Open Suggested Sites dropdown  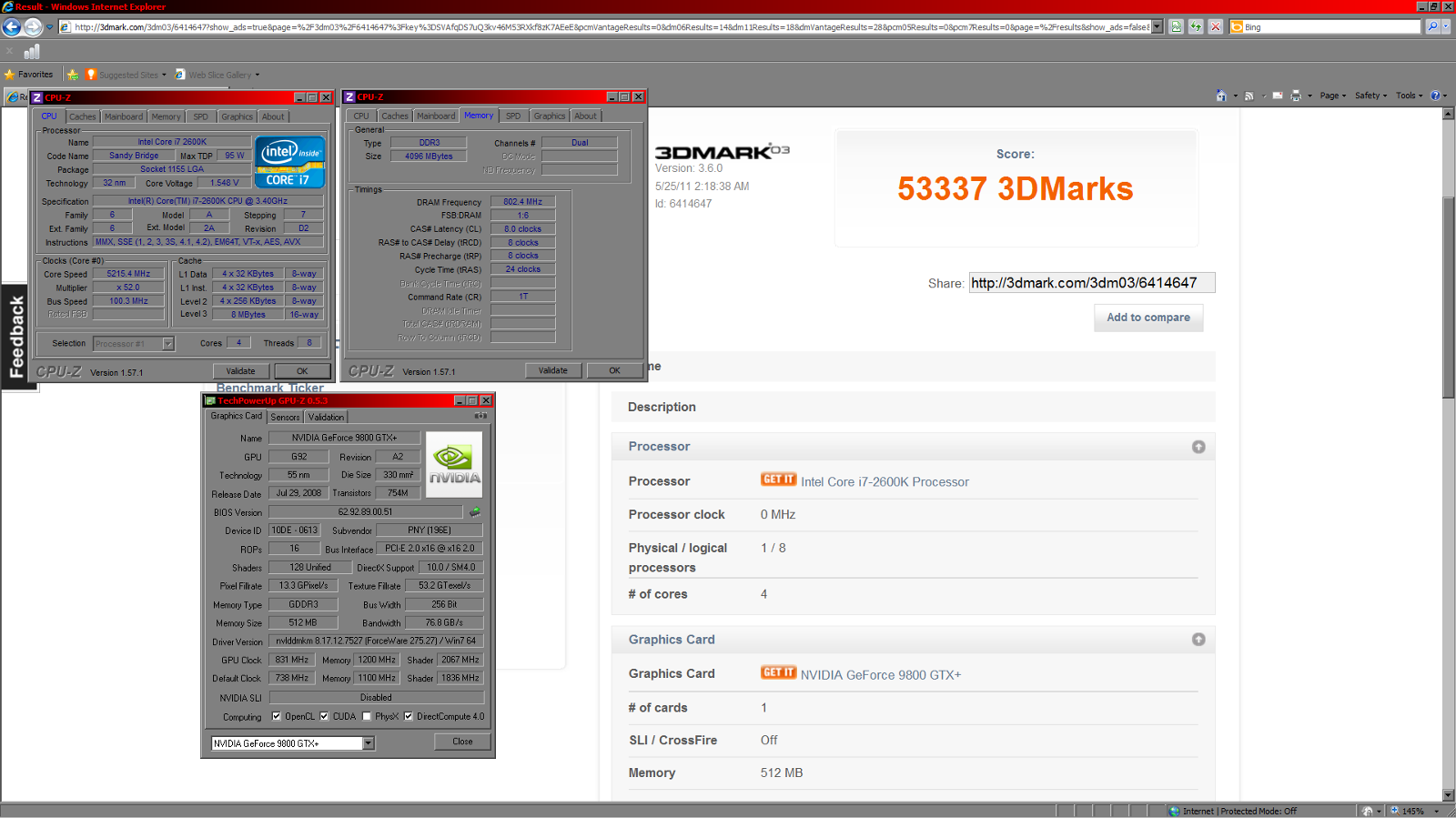click(x=126, y=75)
